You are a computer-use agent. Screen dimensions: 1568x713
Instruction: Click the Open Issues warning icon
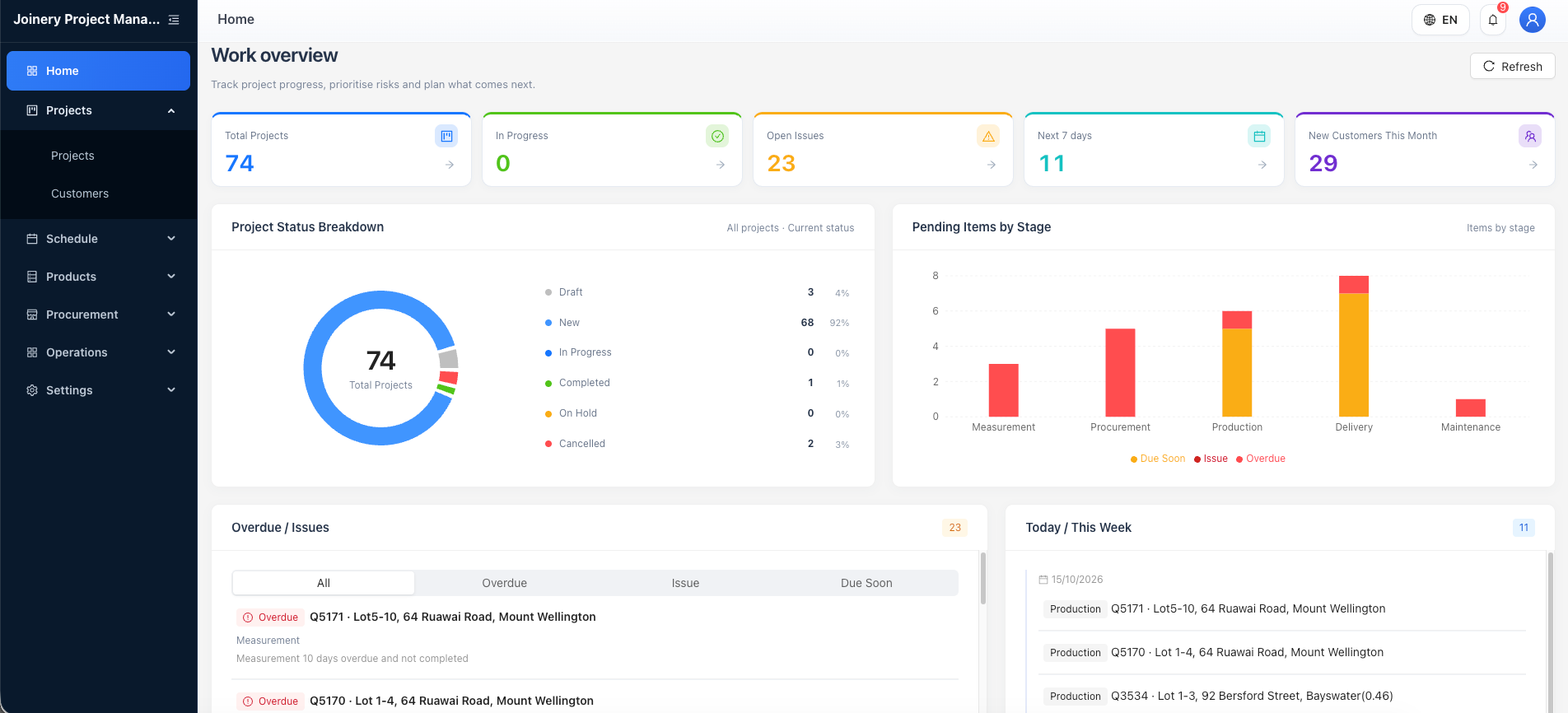coord(988,136)
